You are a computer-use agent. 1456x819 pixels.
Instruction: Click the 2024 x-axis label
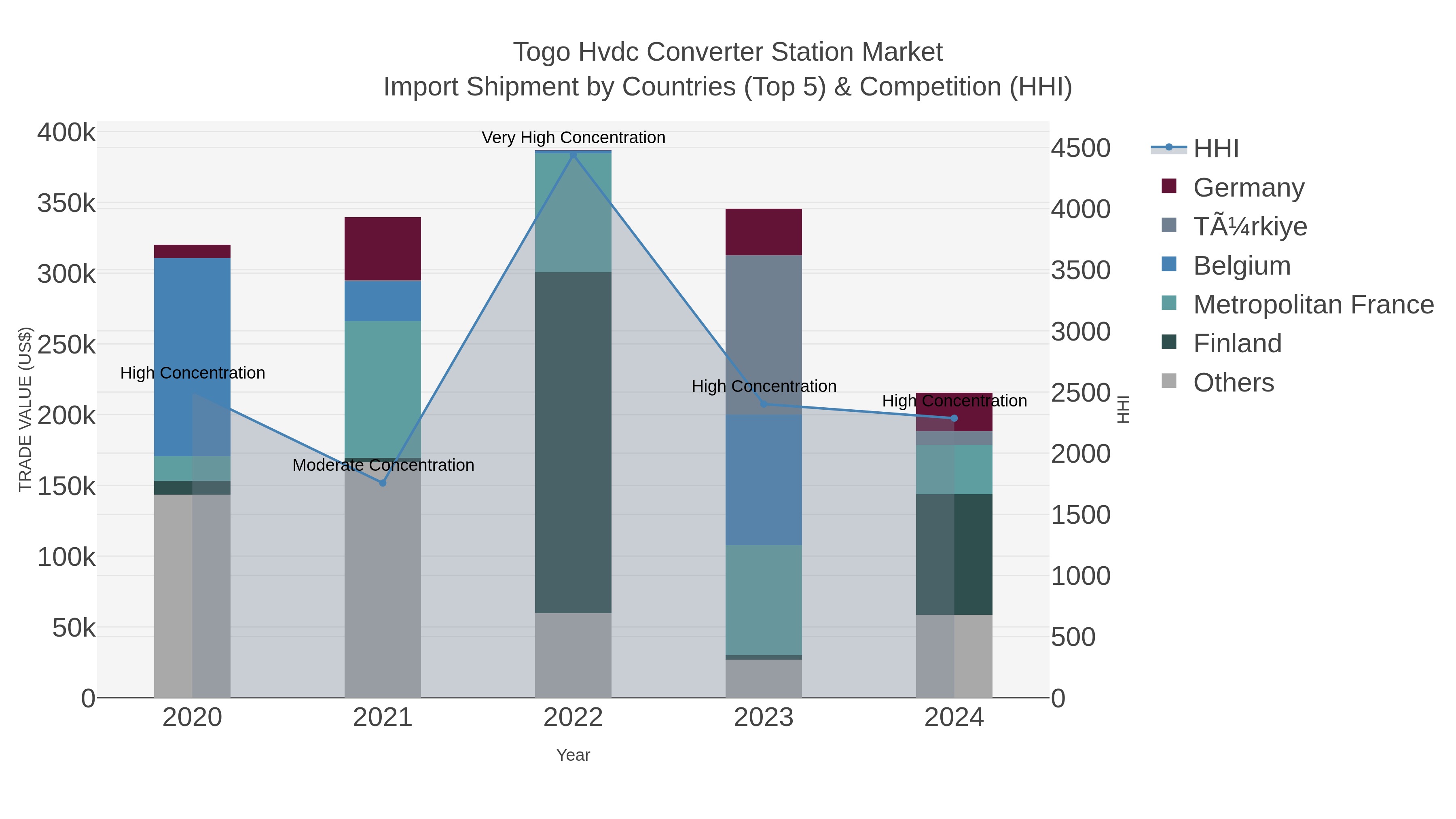pos(954,718)
